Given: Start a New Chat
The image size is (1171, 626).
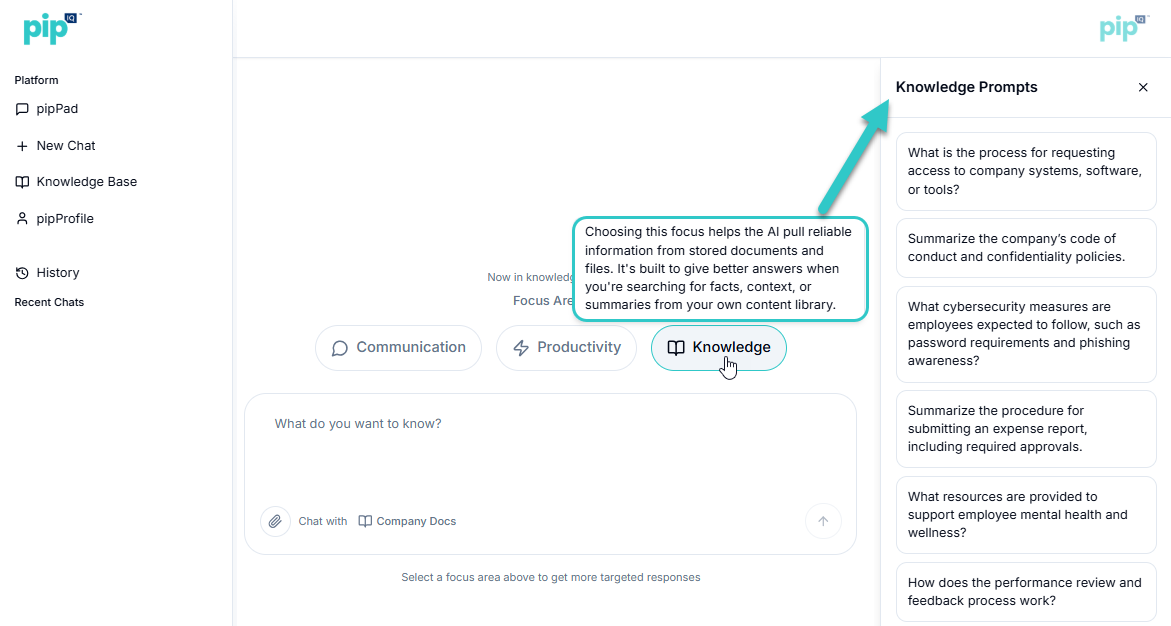Looking at the screenshot, I should (66, 146).
